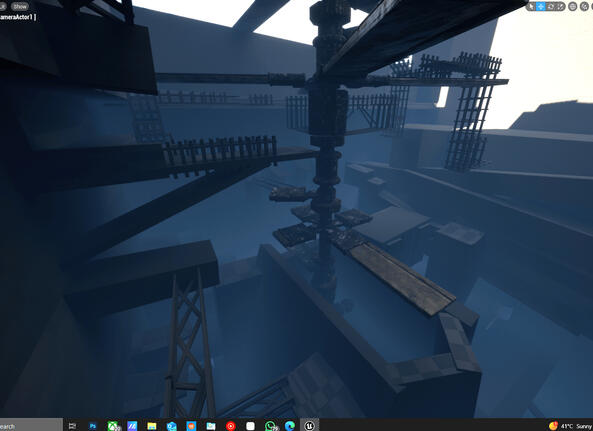Toggle surface snapping icon in viewport toolbar
Image resolution: width=593 pixels, height=431 pixels.
click(x=584, y=6)
